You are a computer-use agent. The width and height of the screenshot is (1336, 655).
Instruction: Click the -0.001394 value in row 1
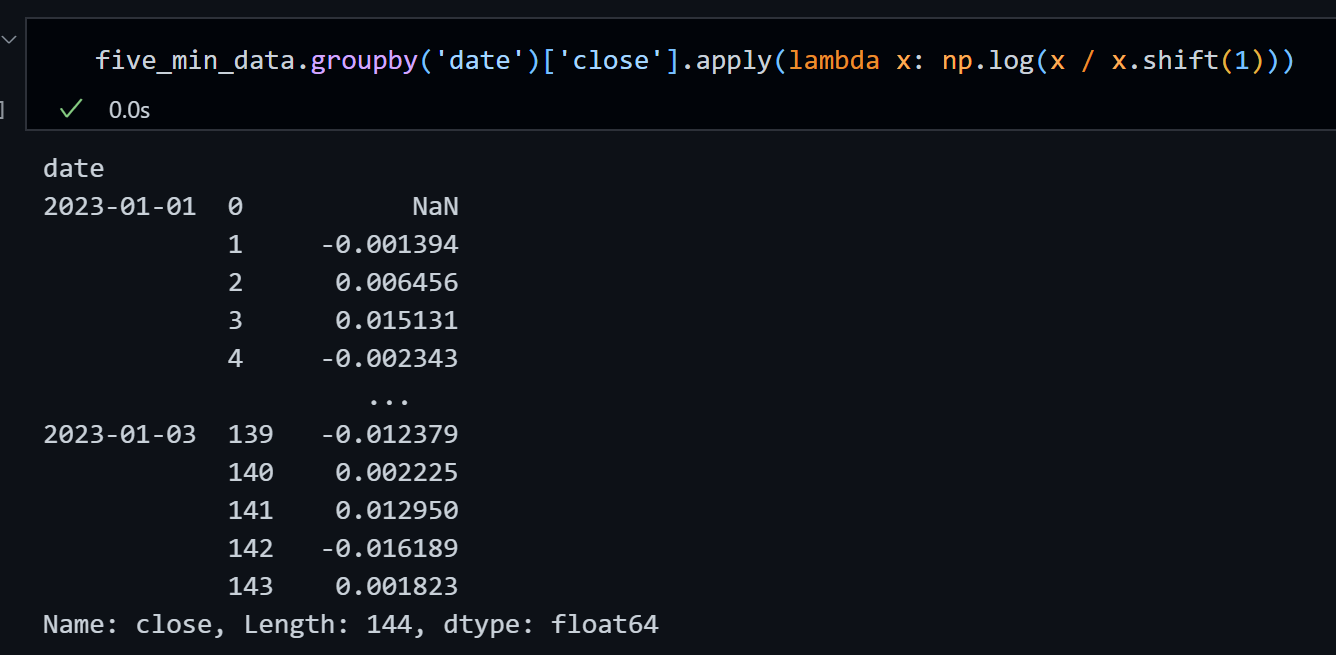389,245
